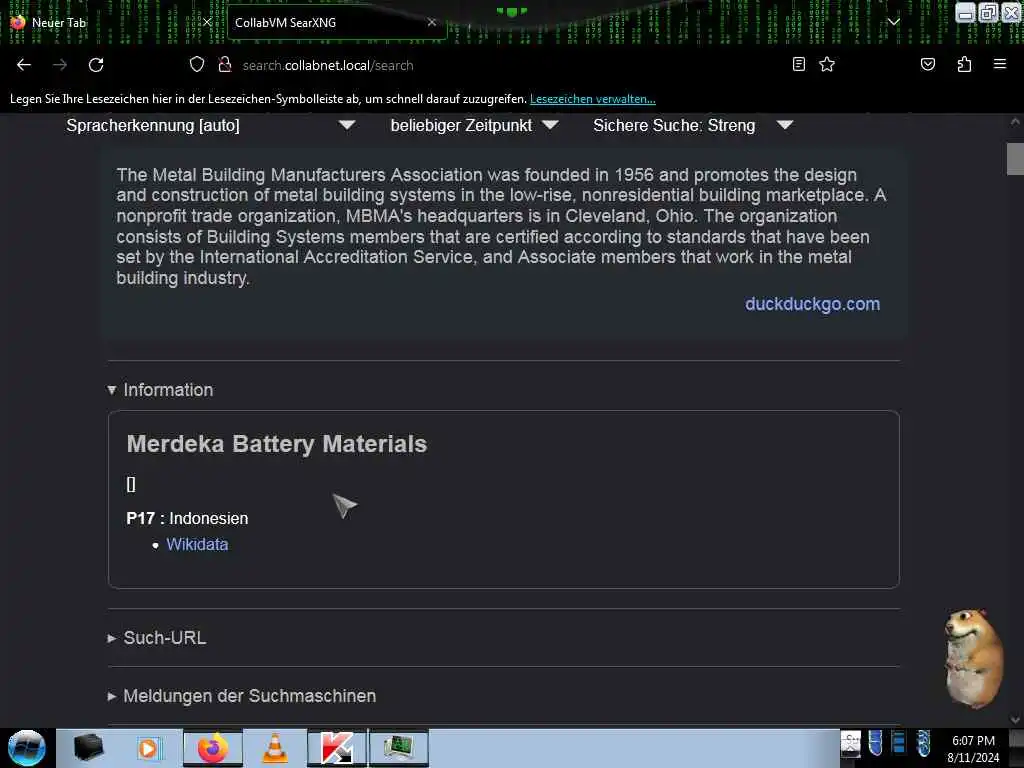Open the black box taskbar icon

pos(88,748)
